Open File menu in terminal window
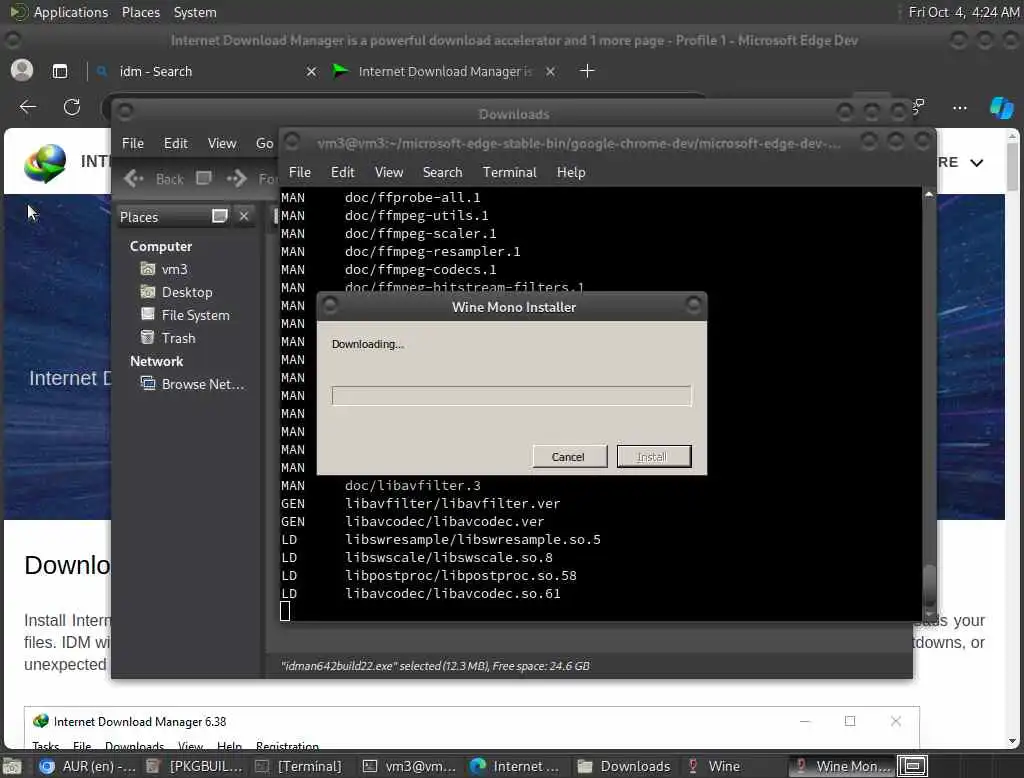The height and width of the screenshot is (778, 1024). 300,172
